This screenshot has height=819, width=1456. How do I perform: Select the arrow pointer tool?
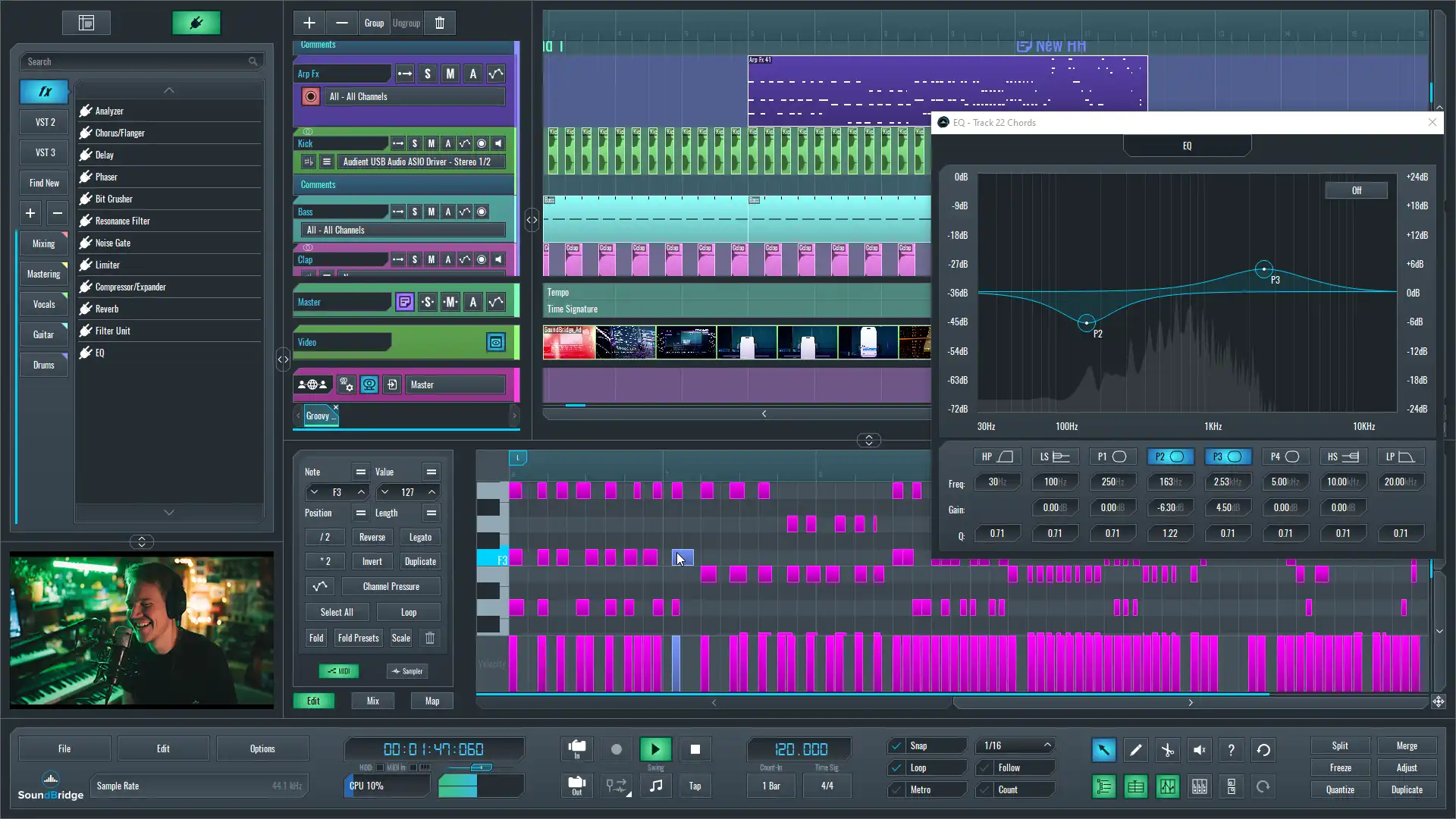click(x=1103, y=750)
